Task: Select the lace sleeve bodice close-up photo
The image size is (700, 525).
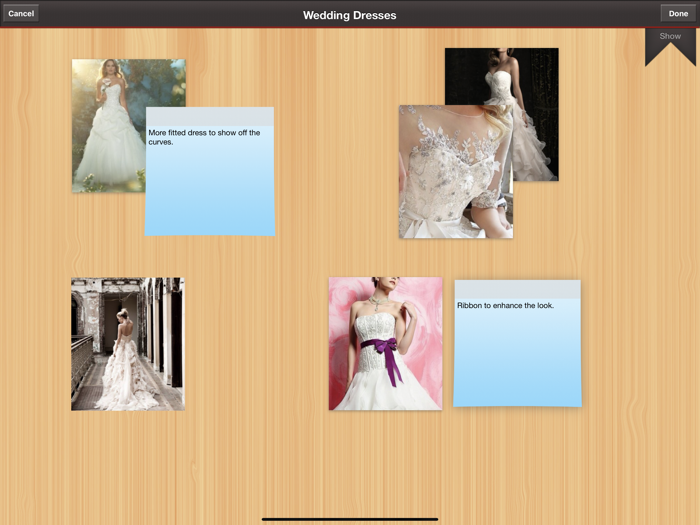Action: (x=456, y=172)
